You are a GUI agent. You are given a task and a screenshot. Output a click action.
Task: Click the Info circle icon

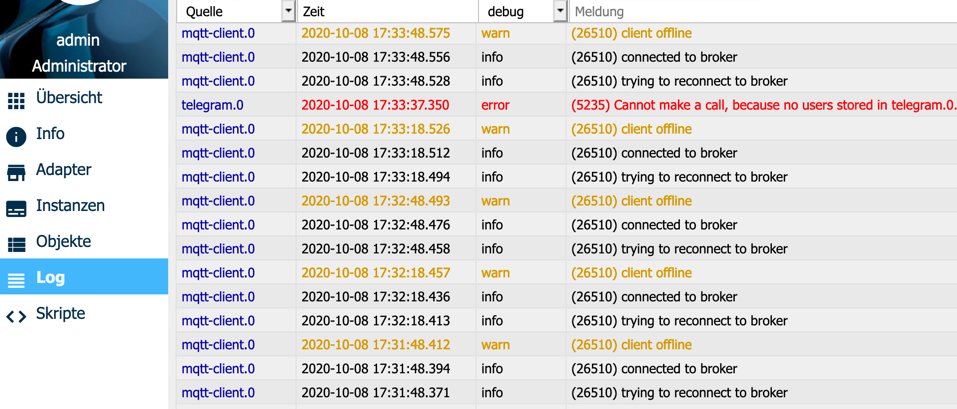[16, 135]
